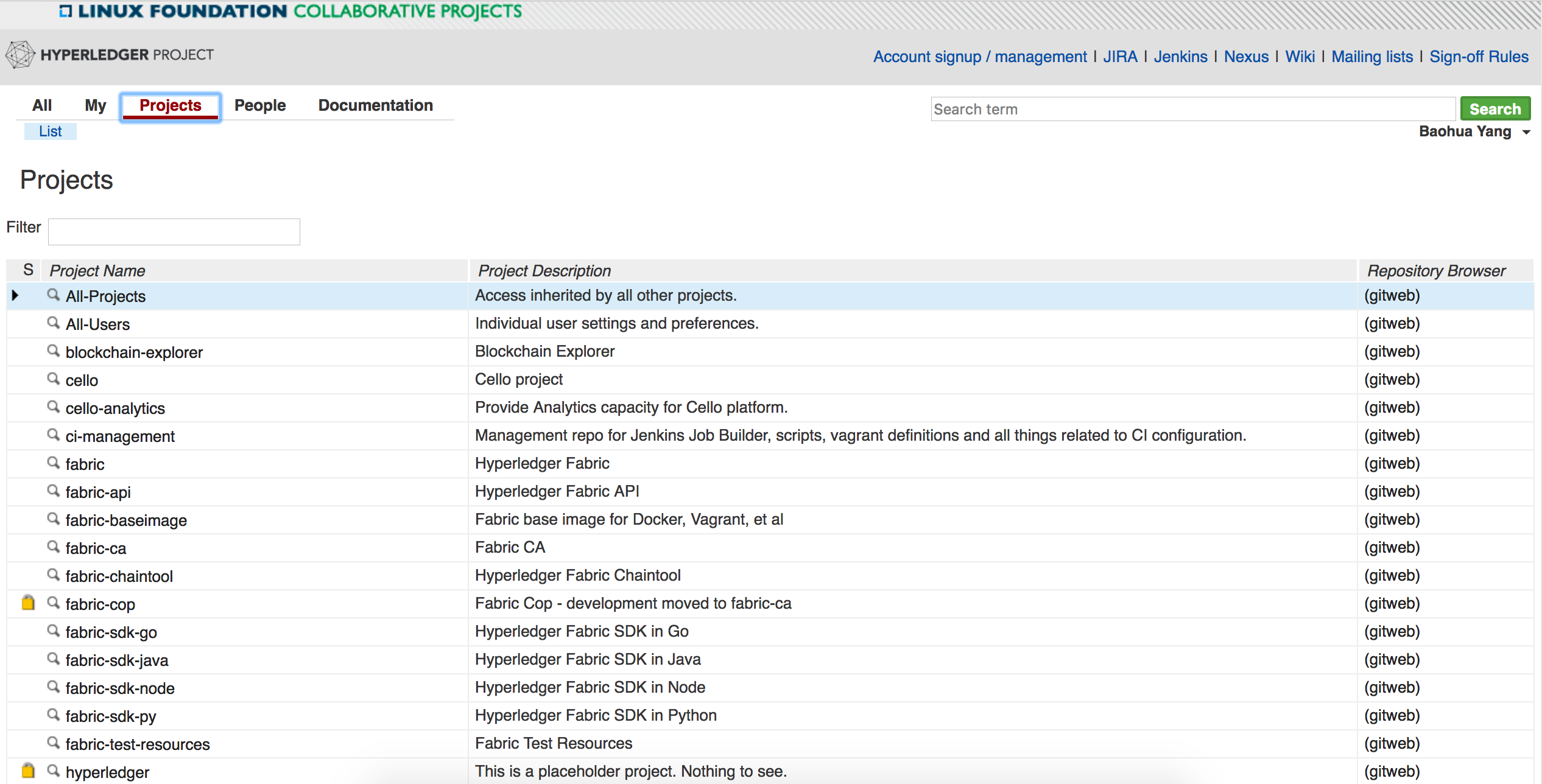
Task: Open gitweb link for fabric-ca row
Action: point(1392,547)
